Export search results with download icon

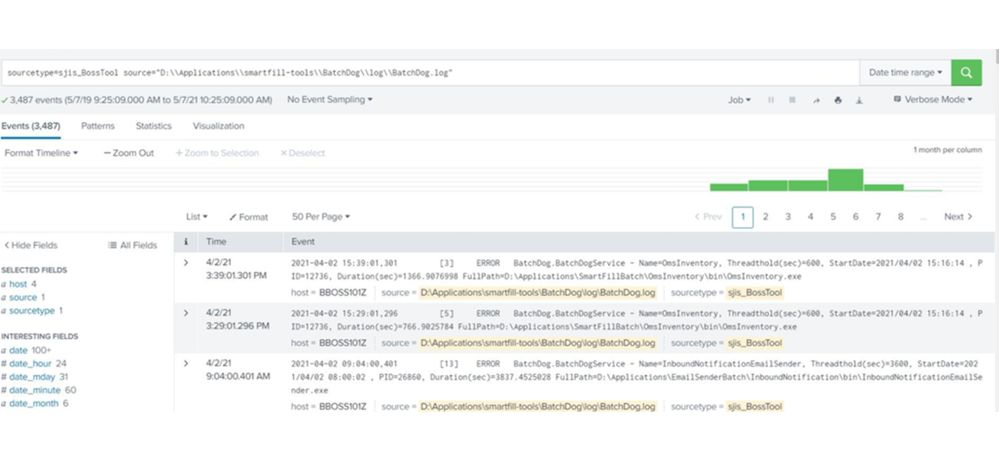859,100
